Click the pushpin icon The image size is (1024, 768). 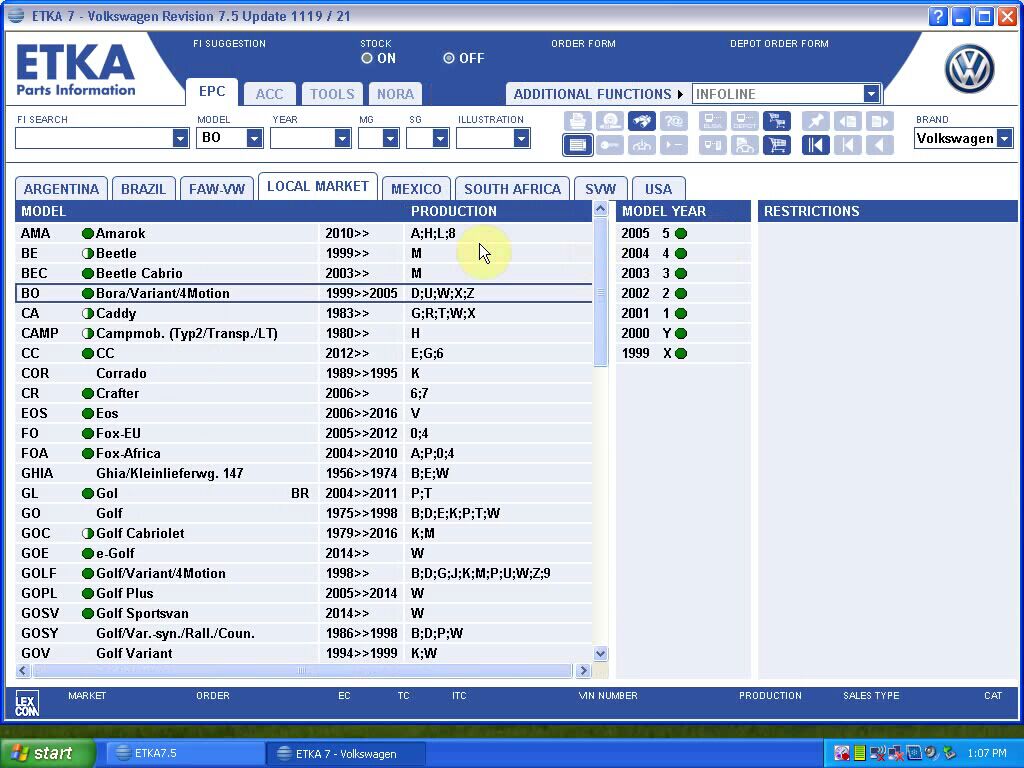tap(816, 121)
